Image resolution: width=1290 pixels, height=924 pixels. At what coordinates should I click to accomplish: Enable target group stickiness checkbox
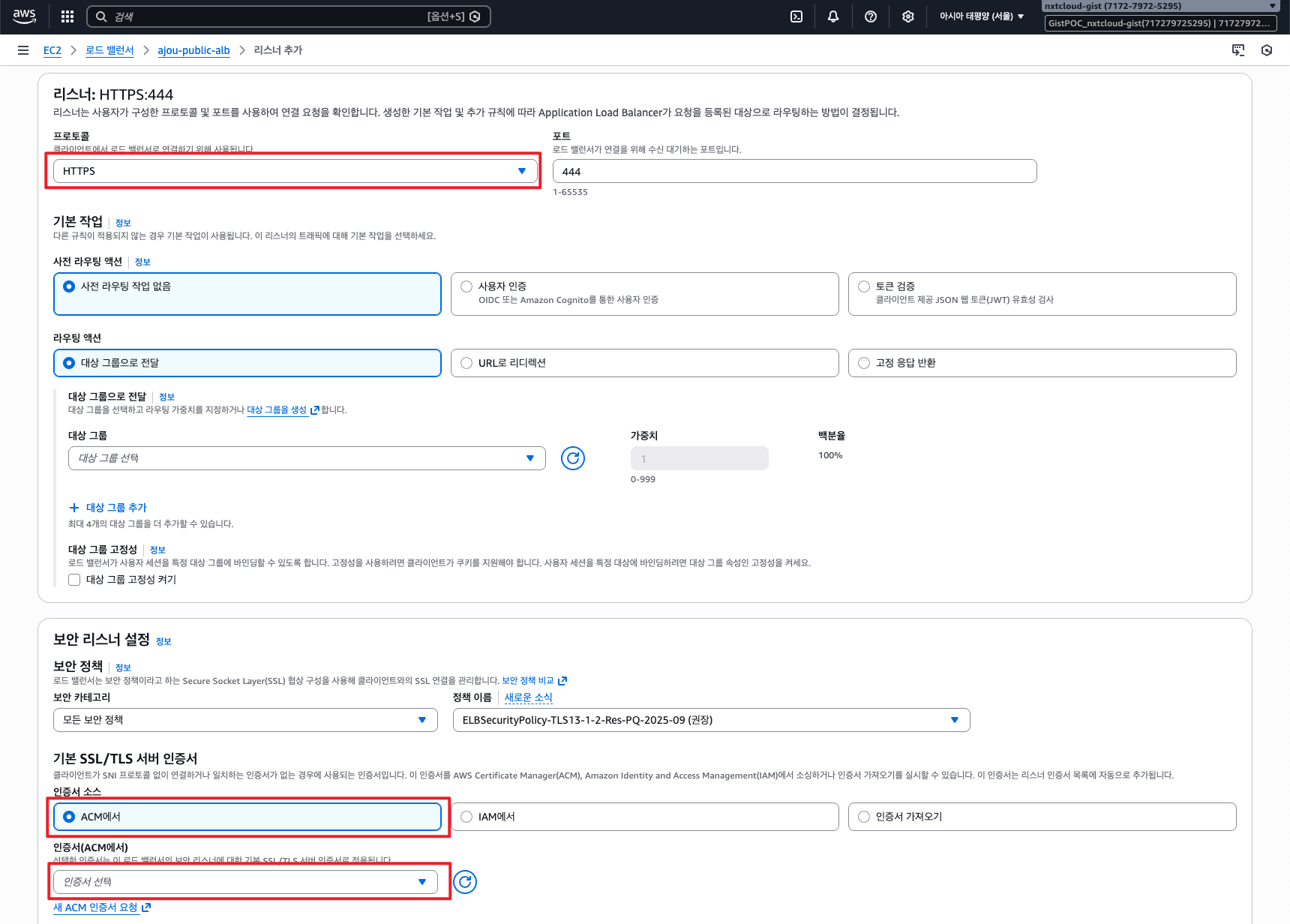74,580
